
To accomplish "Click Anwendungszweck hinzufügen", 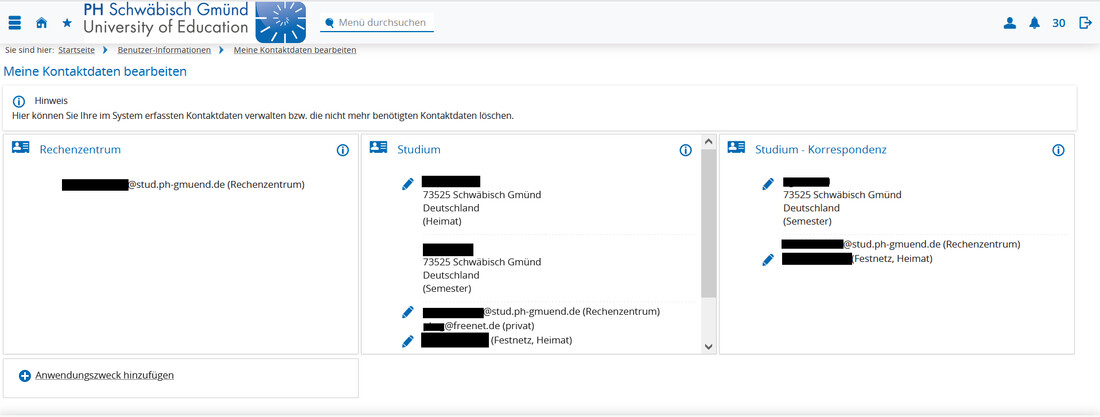I will [x=104, y=375].
